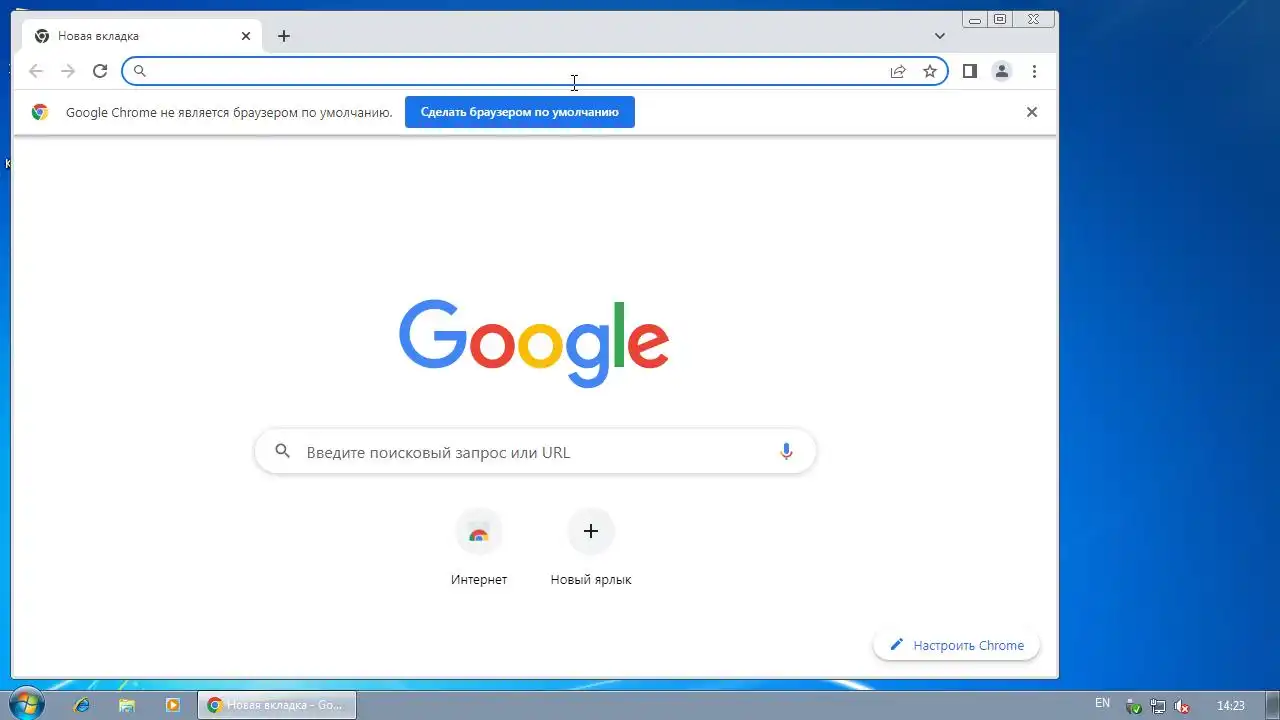
Task: Click the Chrome taskbar button Новая вкладка
Action: click(277, 705)
